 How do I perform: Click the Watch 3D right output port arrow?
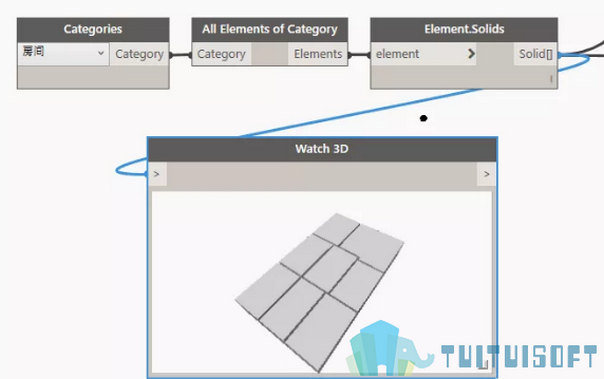point(487,174)
